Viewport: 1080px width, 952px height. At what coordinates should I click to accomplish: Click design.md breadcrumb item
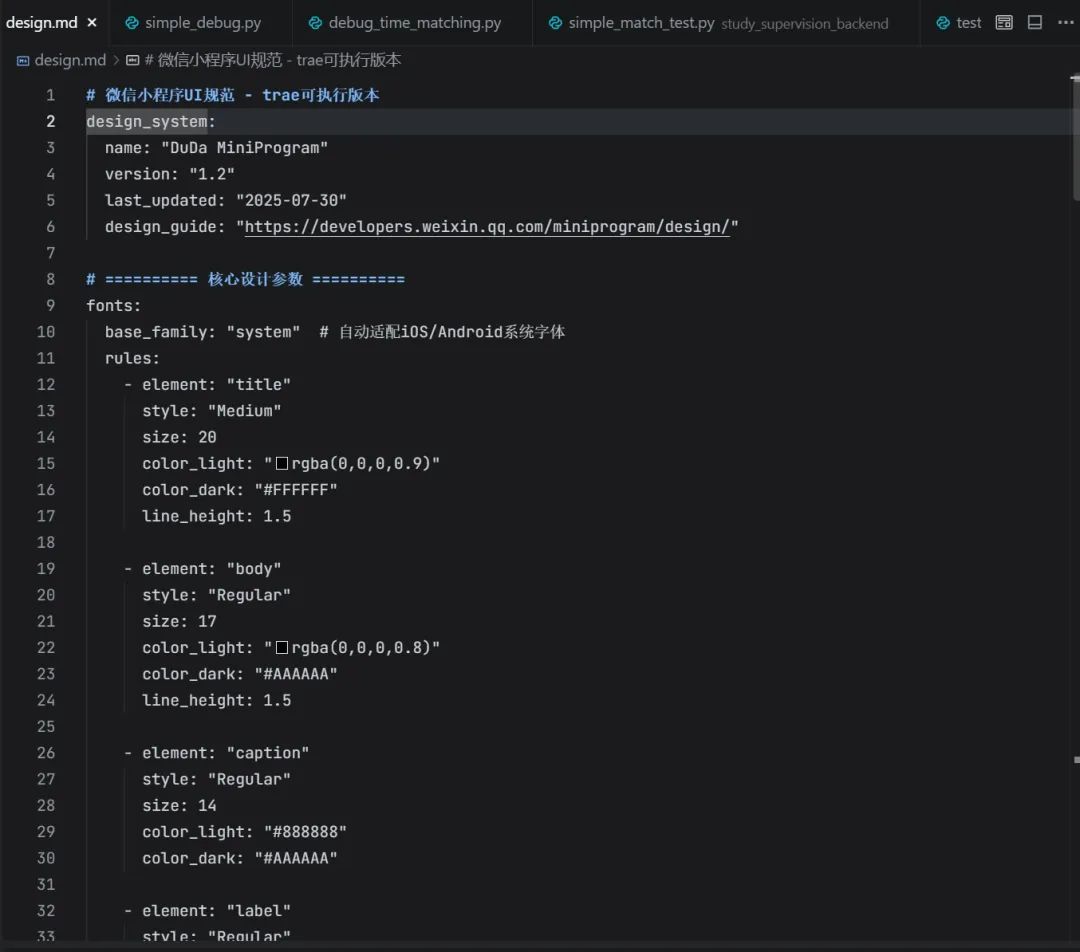70,60
